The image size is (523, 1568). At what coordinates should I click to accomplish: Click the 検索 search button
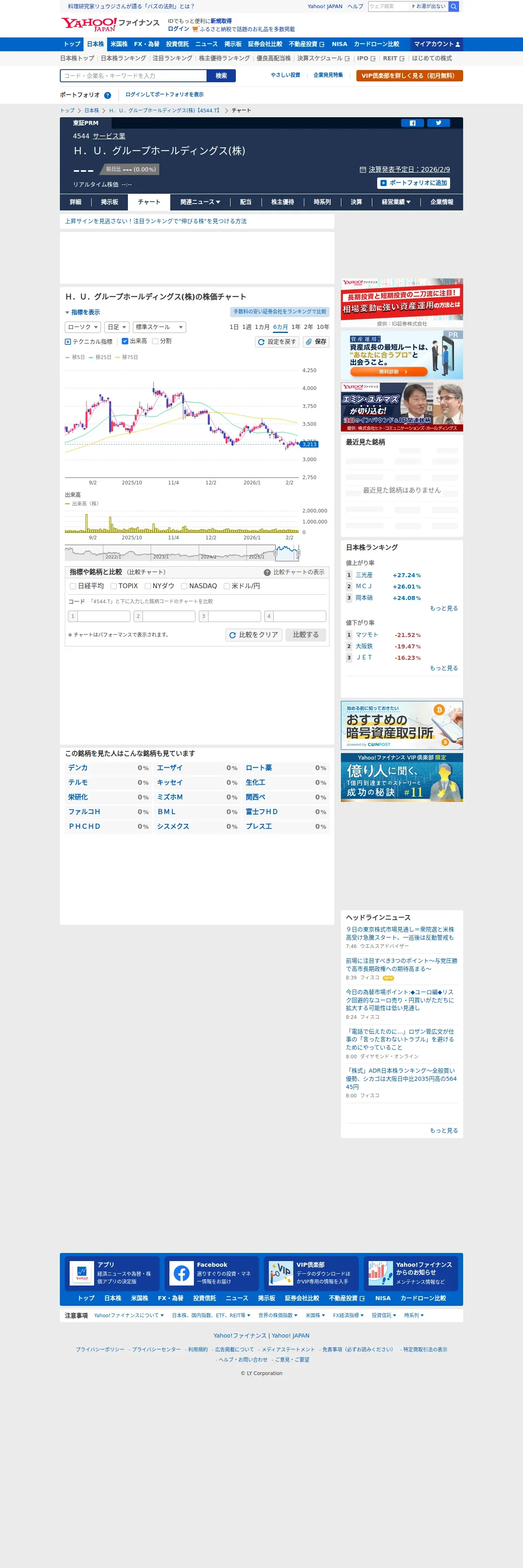pyautogui.click(x=221, y=76)
